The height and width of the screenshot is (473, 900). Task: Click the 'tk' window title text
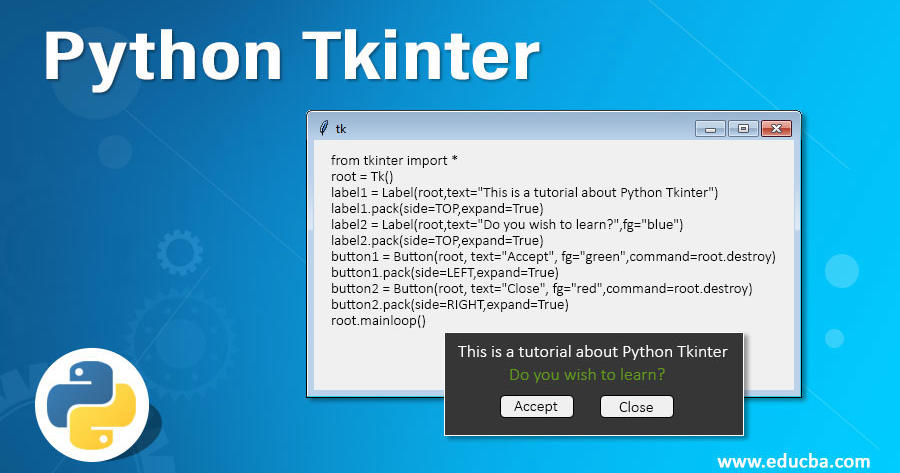[x=341, y=129]
